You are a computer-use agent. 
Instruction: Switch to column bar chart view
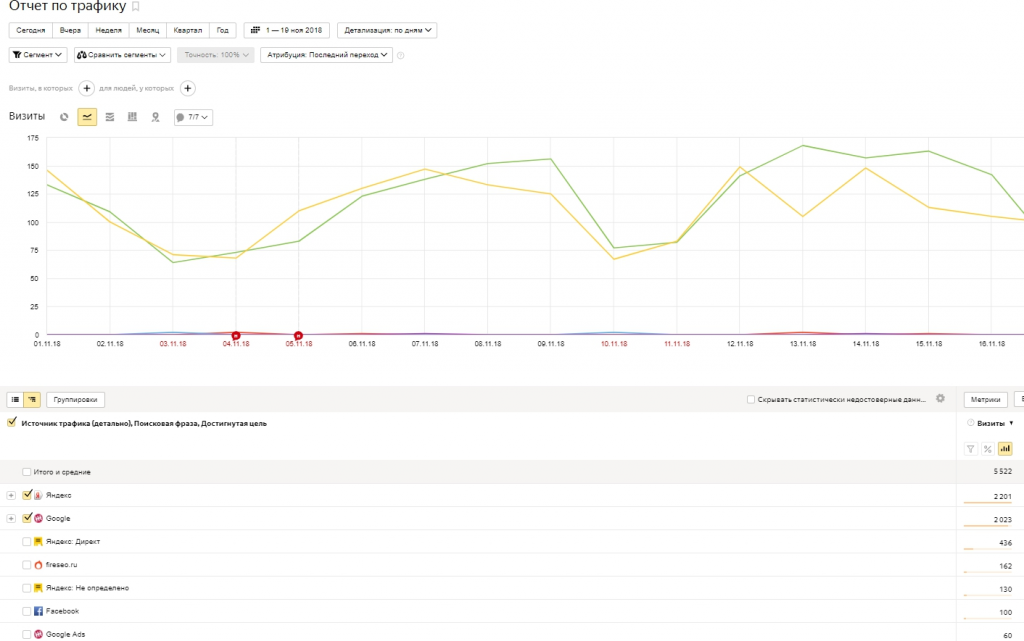pyautogui.click(x=132, y=117)
